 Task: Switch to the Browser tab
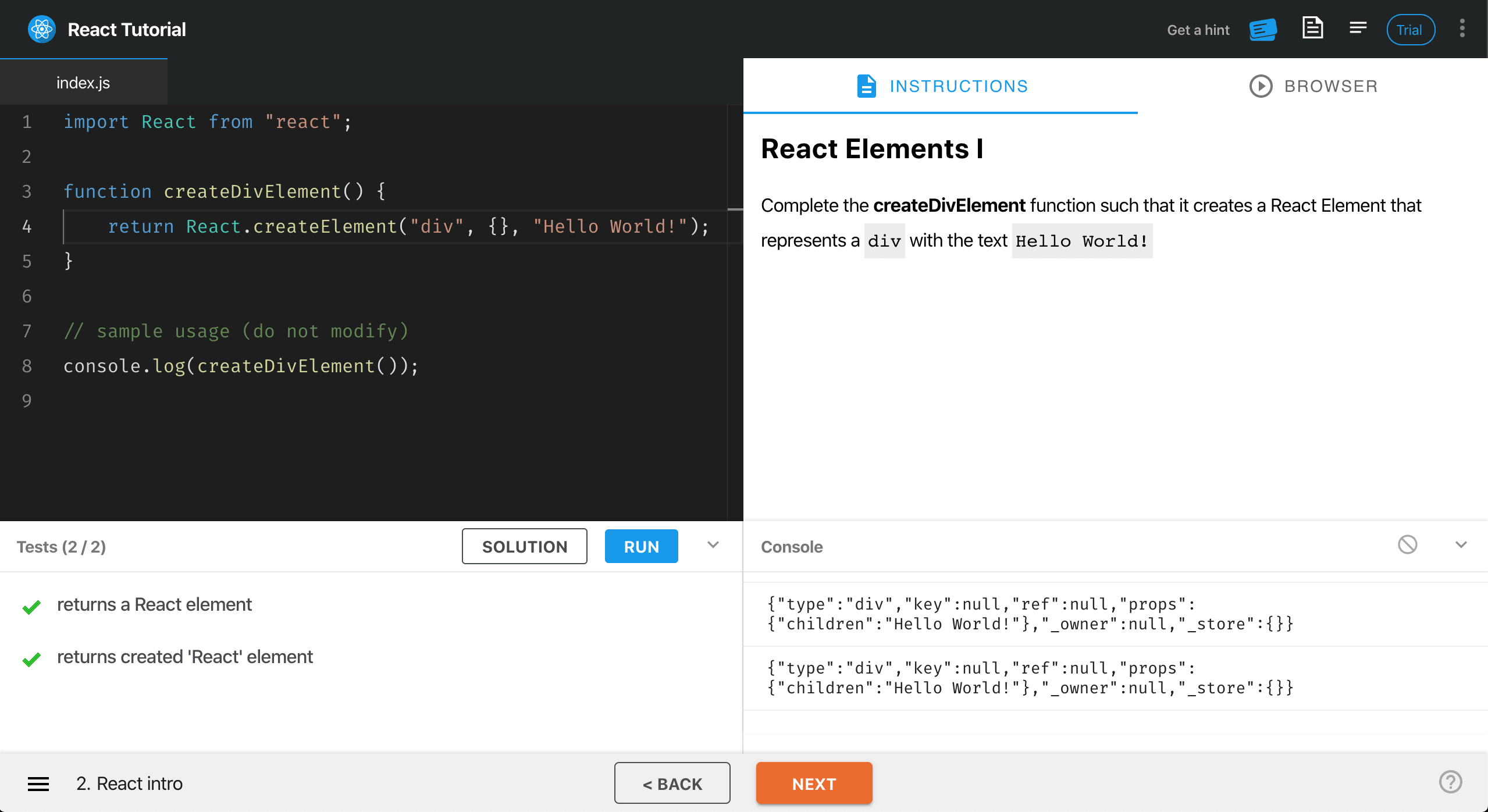coord(1330,86)
